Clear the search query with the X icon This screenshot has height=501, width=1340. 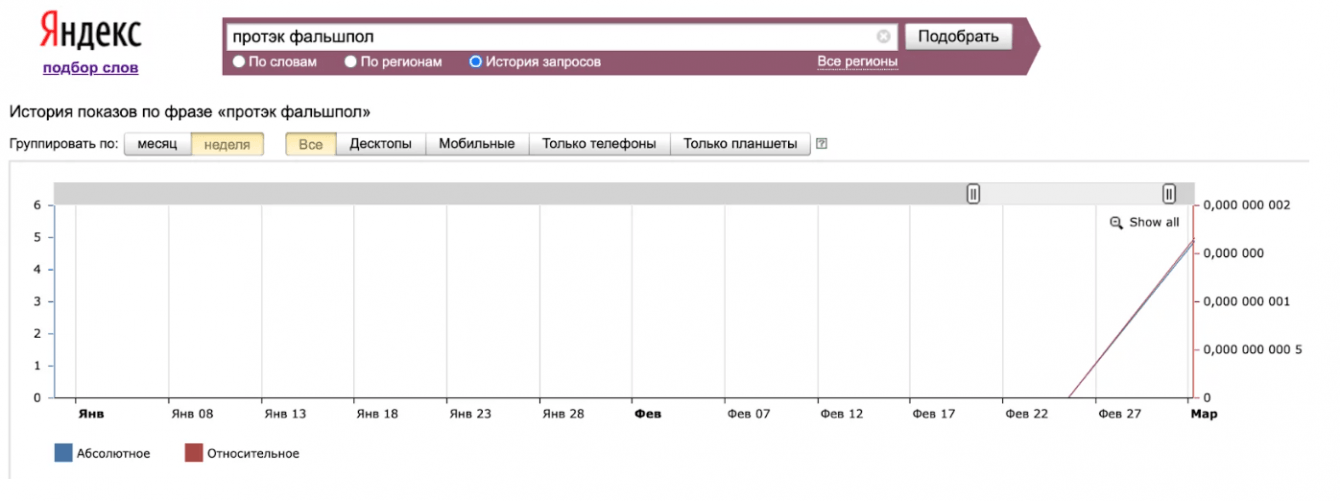(x=883, y=37)
